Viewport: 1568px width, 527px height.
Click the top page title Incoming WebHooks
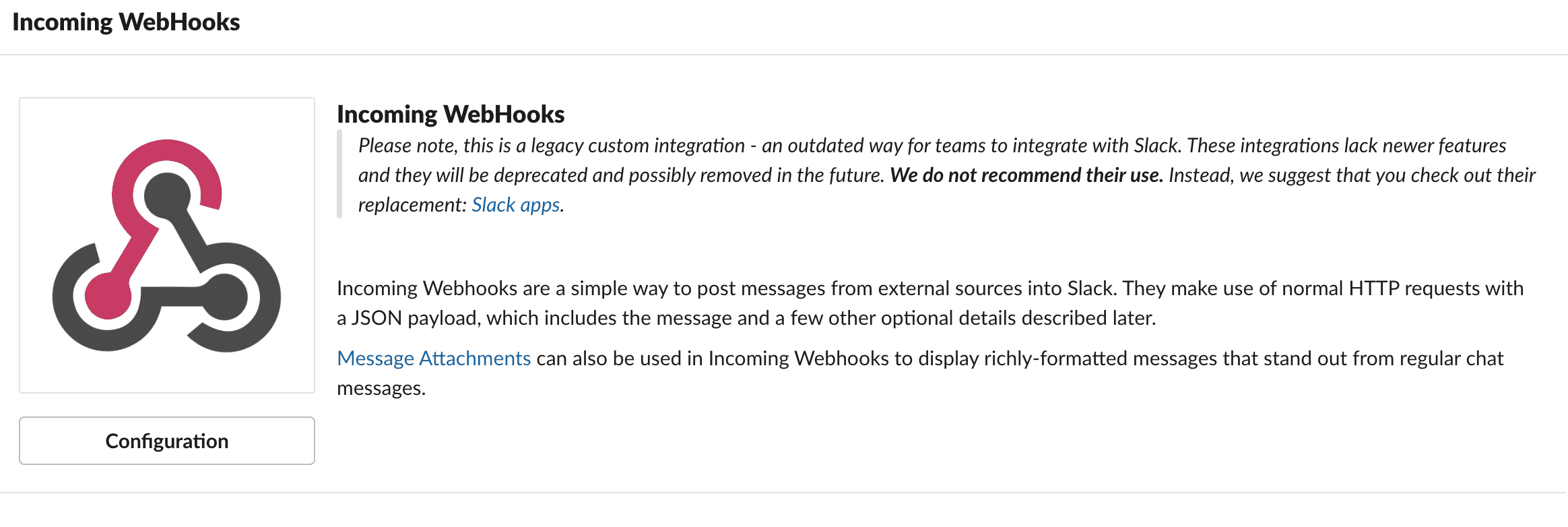tap(126, 22)
